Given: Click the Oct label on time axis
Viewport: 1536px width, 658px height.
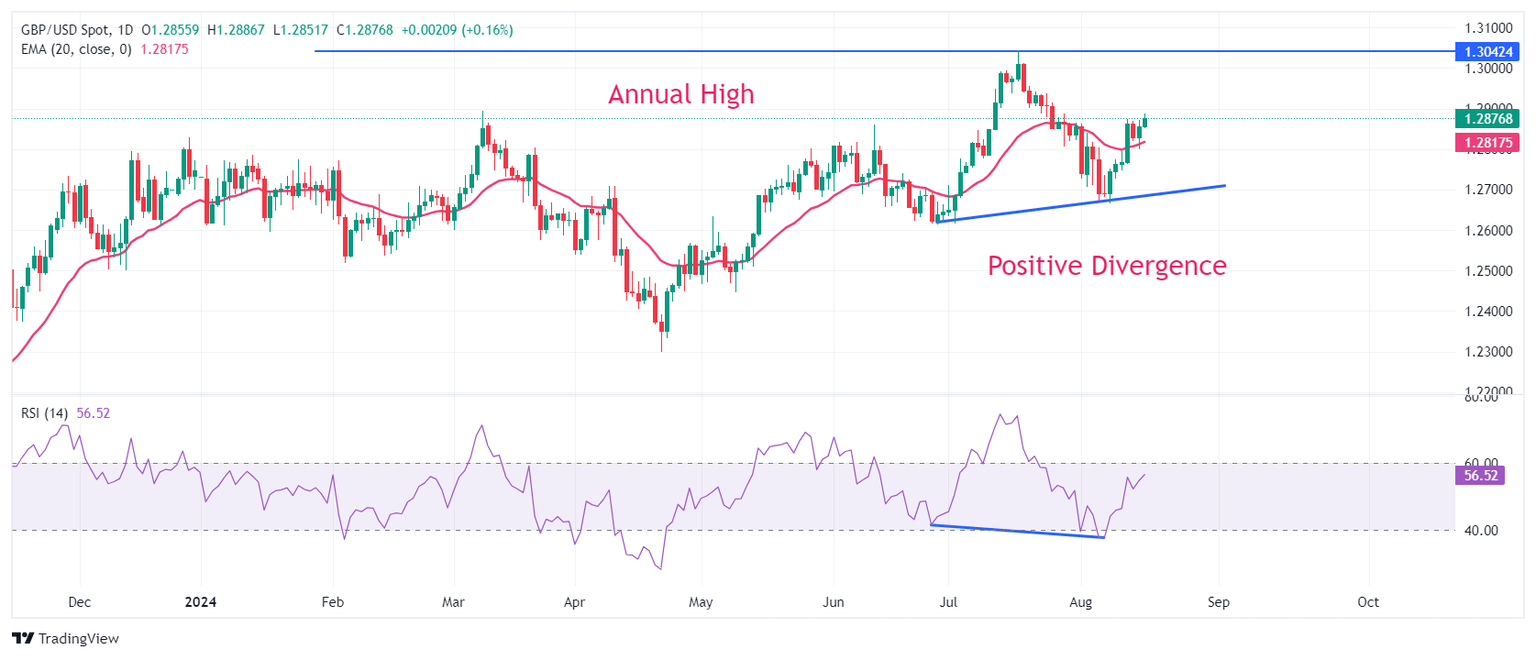Looking at the screenshot, I should point(1368,603).
